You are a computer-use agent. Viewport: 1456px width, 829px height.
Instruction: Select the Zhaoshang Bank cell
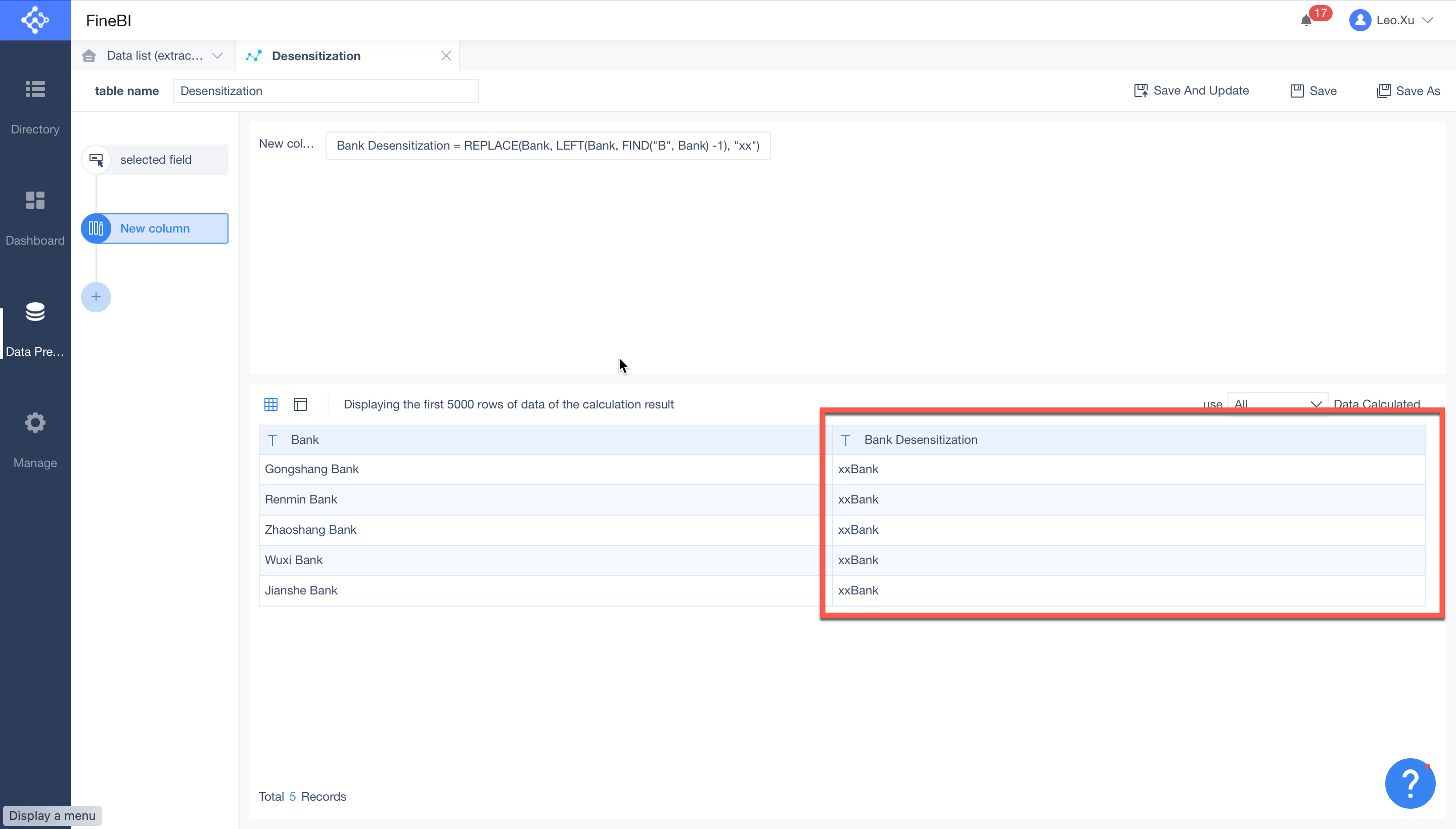(545, 530)
